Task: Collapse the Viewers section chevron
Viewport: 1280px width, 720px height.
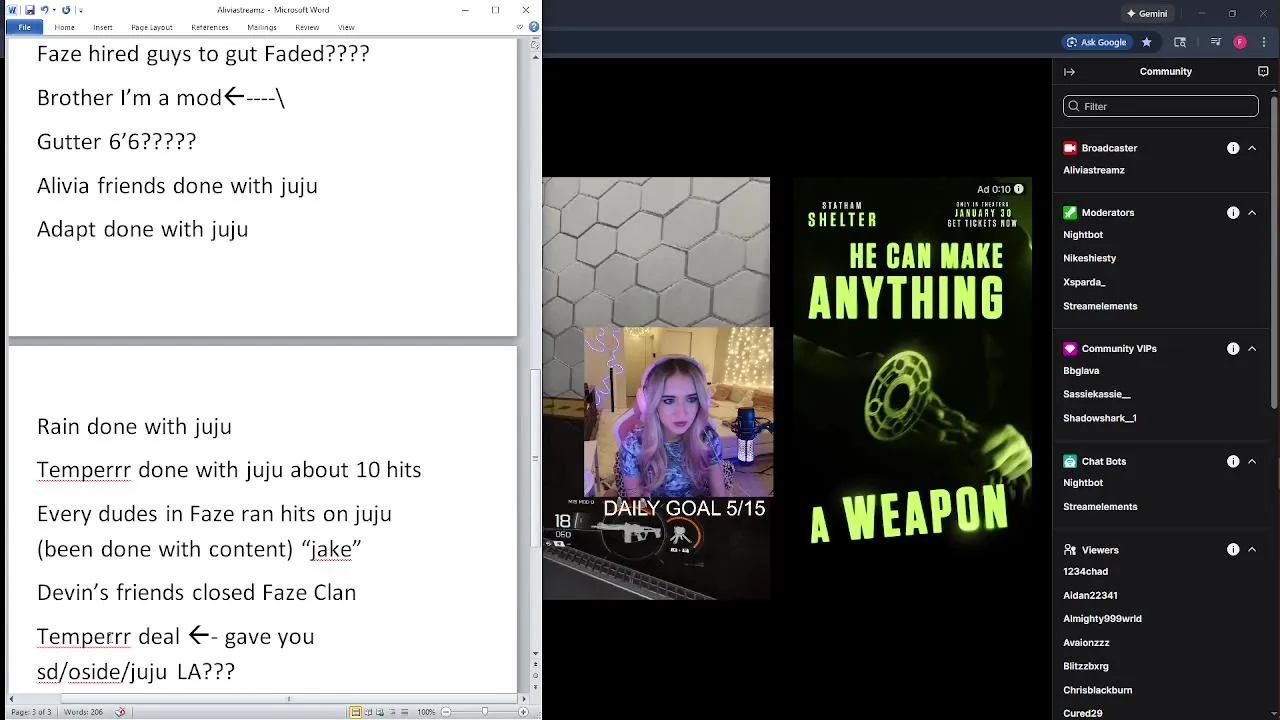Action: pyautogui.click(x=1252, y=550)
